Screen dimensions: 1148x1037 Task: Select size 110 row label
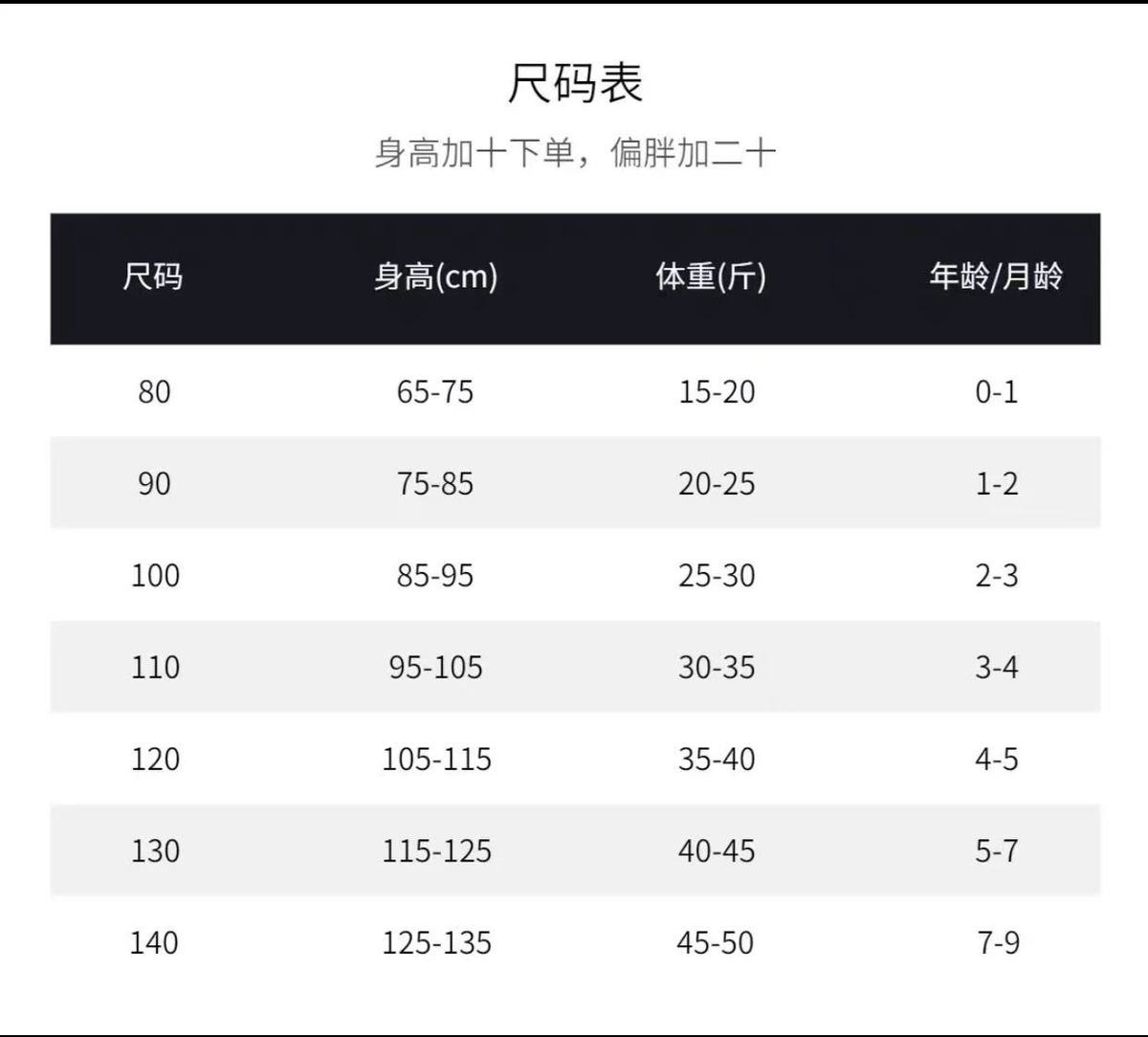tap(155, 667)
